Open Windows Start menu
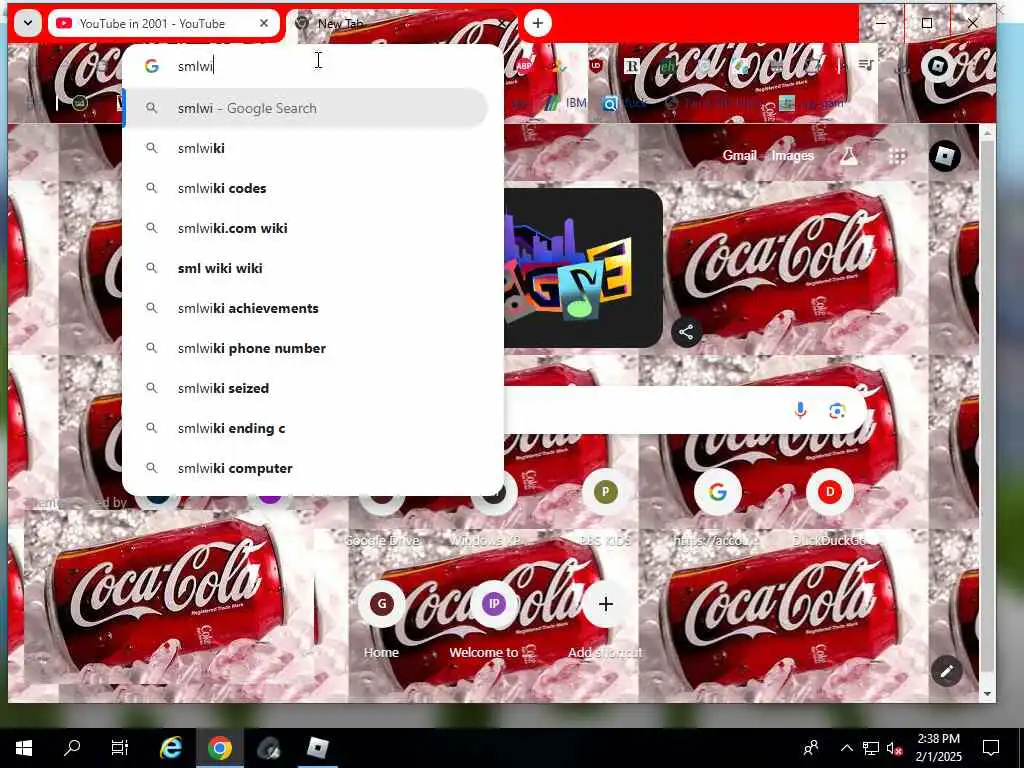The image size is (1024, 768). pyautogui.click(x=24, y=748)
